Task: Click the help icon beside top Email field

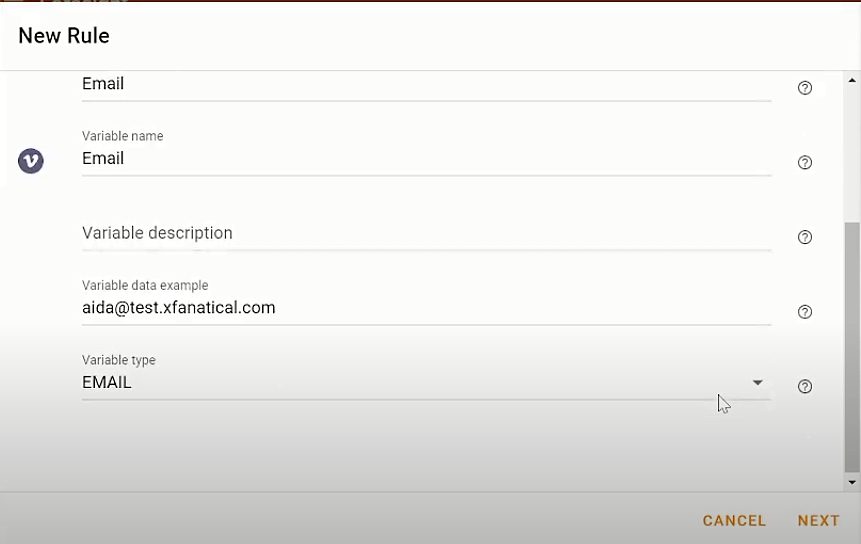Action: pyautogui.click(x=804, y=88)
